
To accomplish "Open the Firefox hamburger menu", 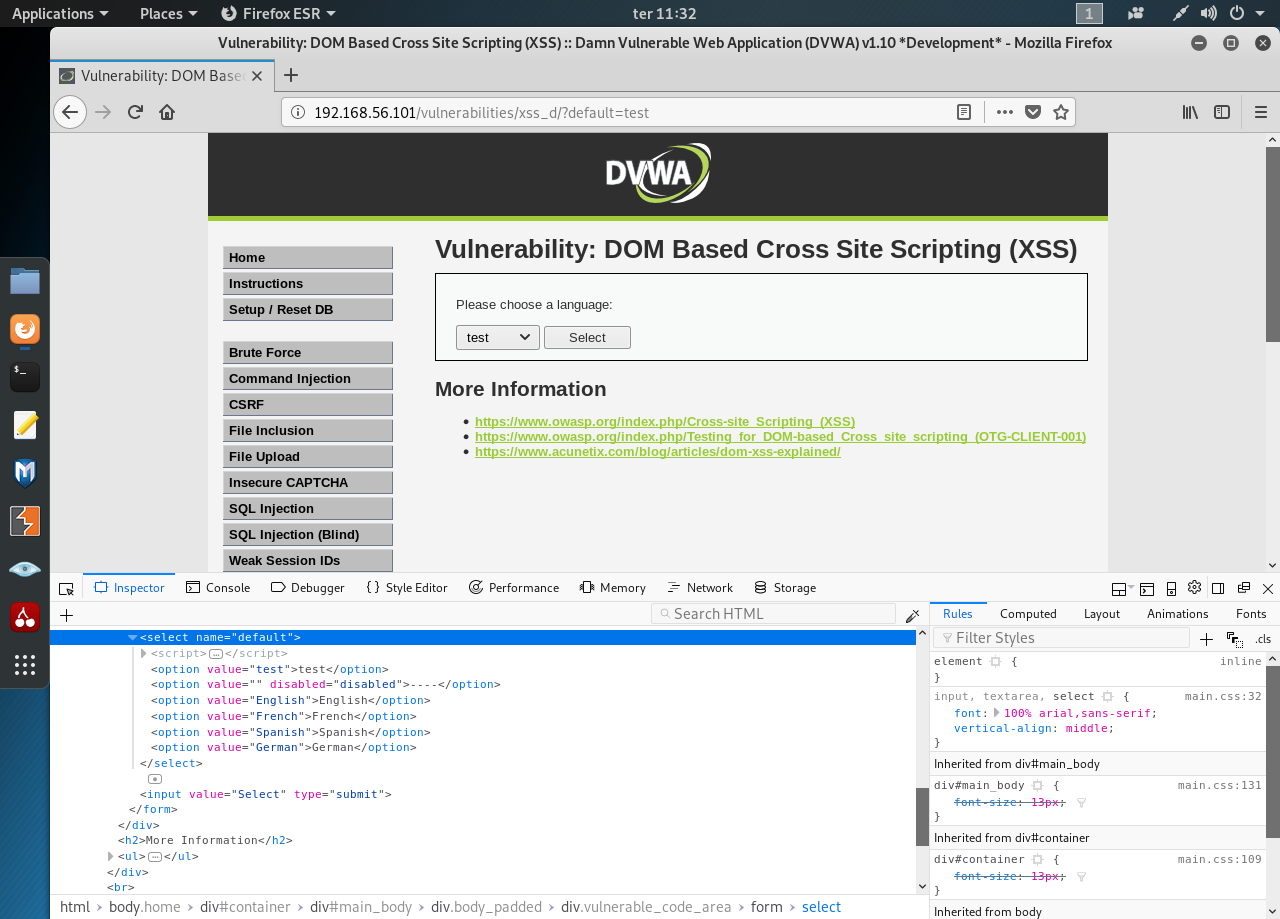I will 1261,112.
